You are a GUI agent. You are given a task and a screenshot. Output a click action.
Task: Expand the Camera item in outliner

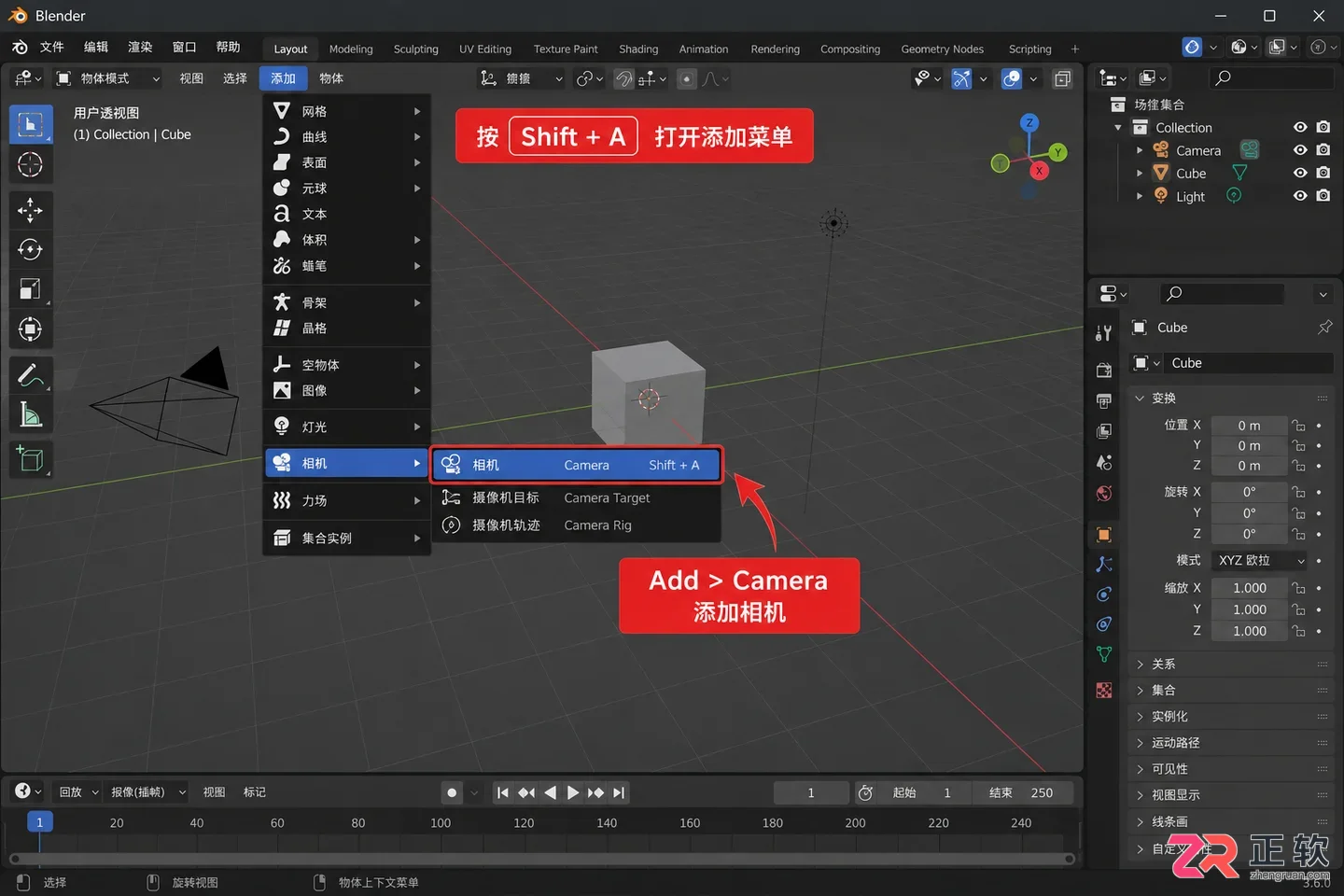1140,150
